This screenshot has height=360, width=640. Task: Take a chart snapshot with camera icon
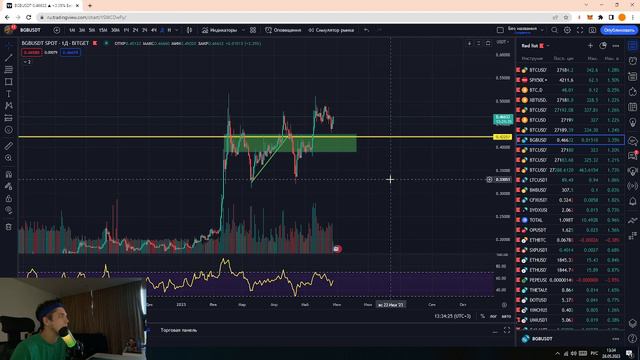click(592, 30)
